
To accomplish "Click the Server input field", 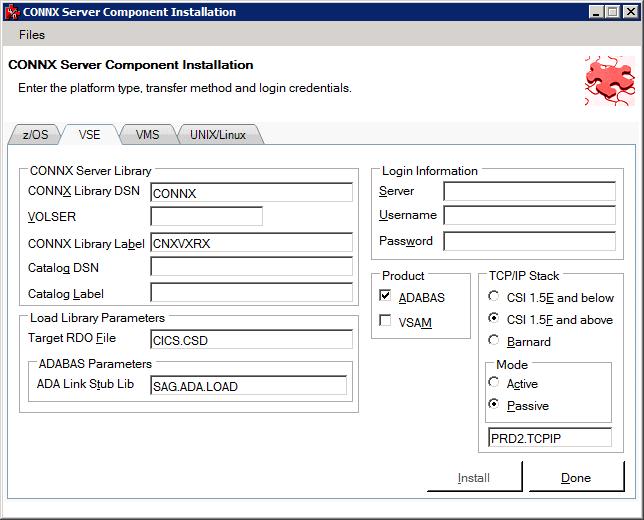I will tap(529, 191).
